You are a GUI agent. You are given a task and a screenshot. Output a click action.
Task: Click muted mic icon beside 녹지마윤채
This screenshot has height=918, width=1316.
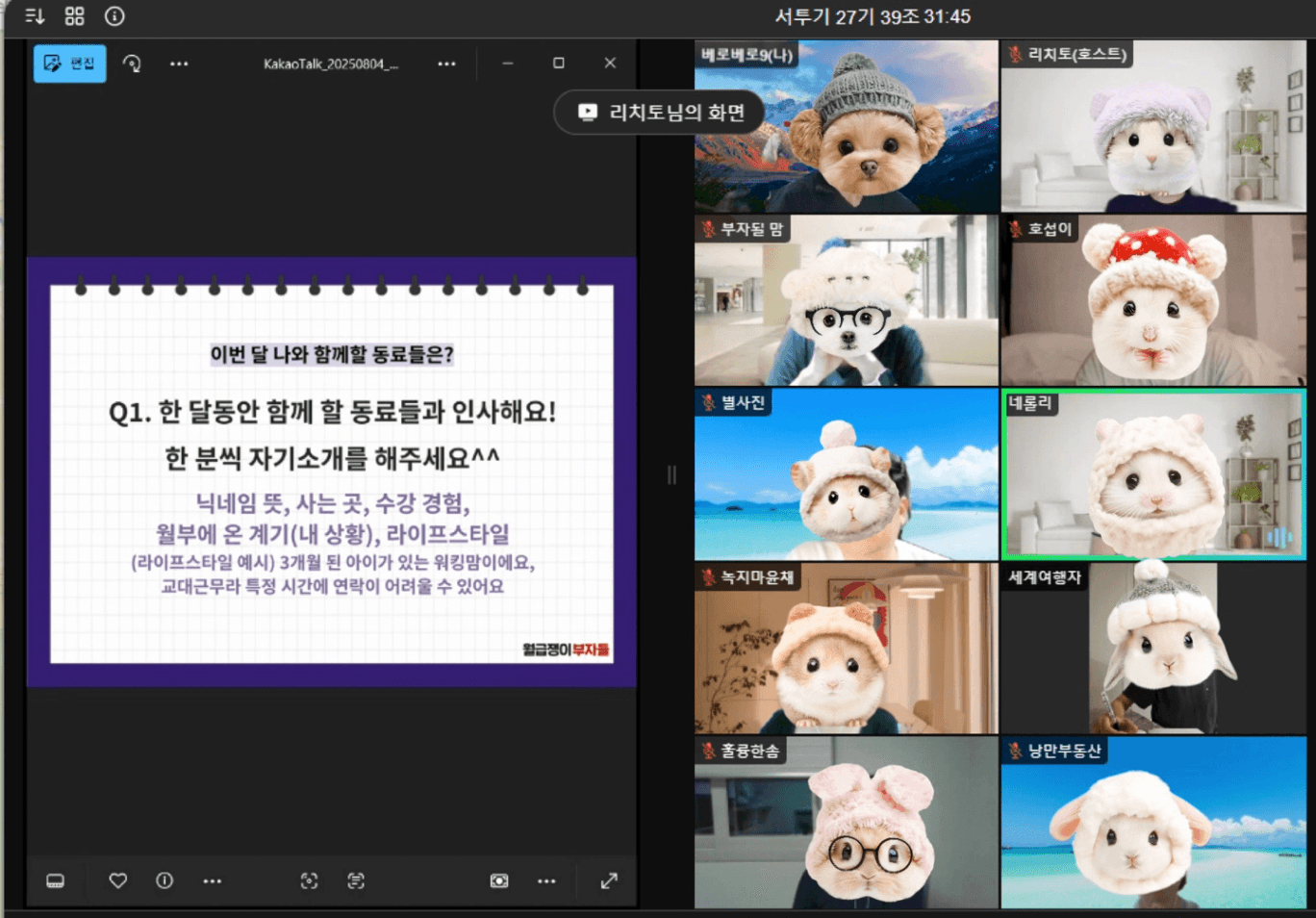click(x=709, y=577)
